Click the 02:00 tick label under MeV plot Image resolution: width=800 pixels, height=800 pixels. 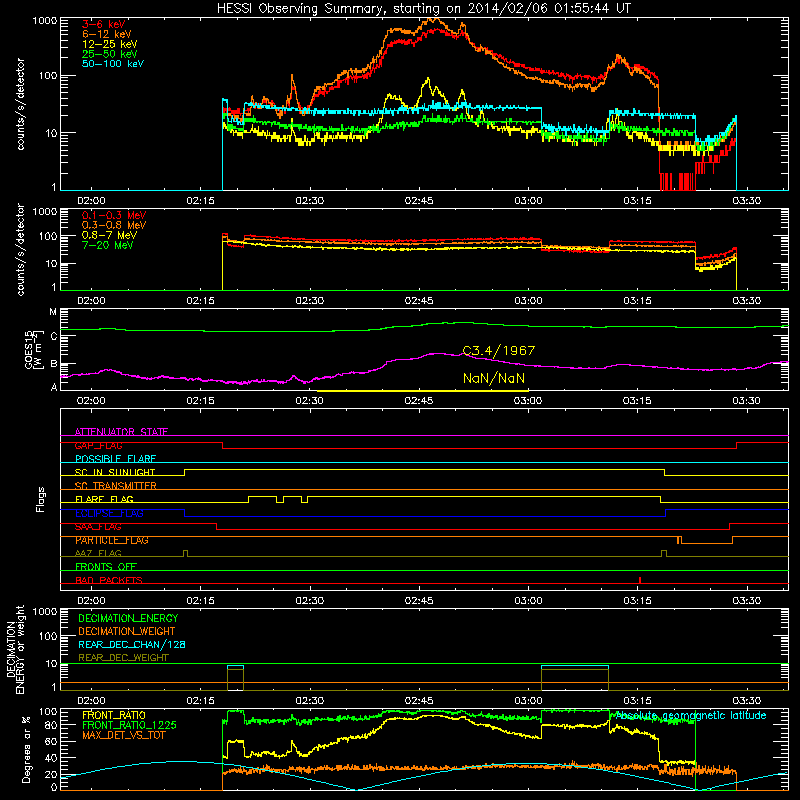tap(91, 301)
